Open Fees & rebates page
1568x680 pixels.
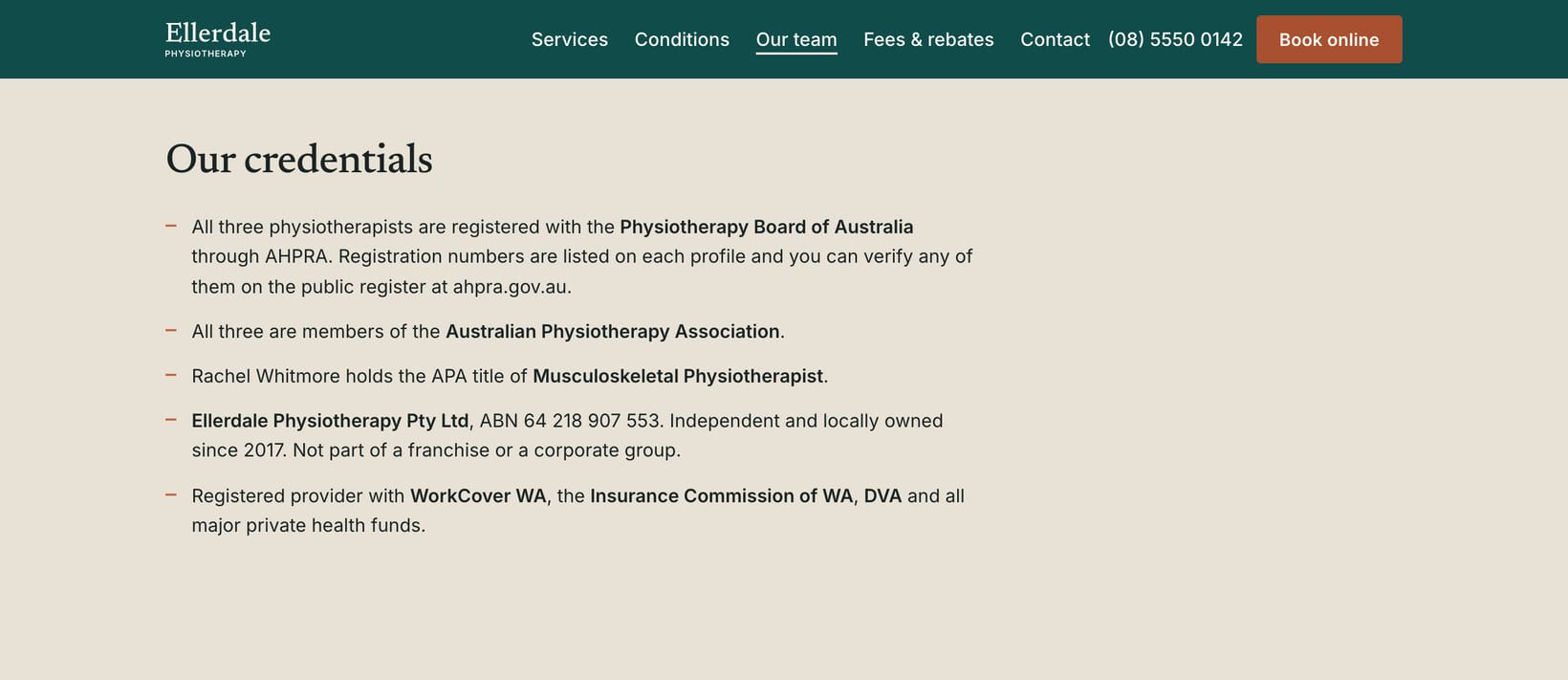pos(928,39)
